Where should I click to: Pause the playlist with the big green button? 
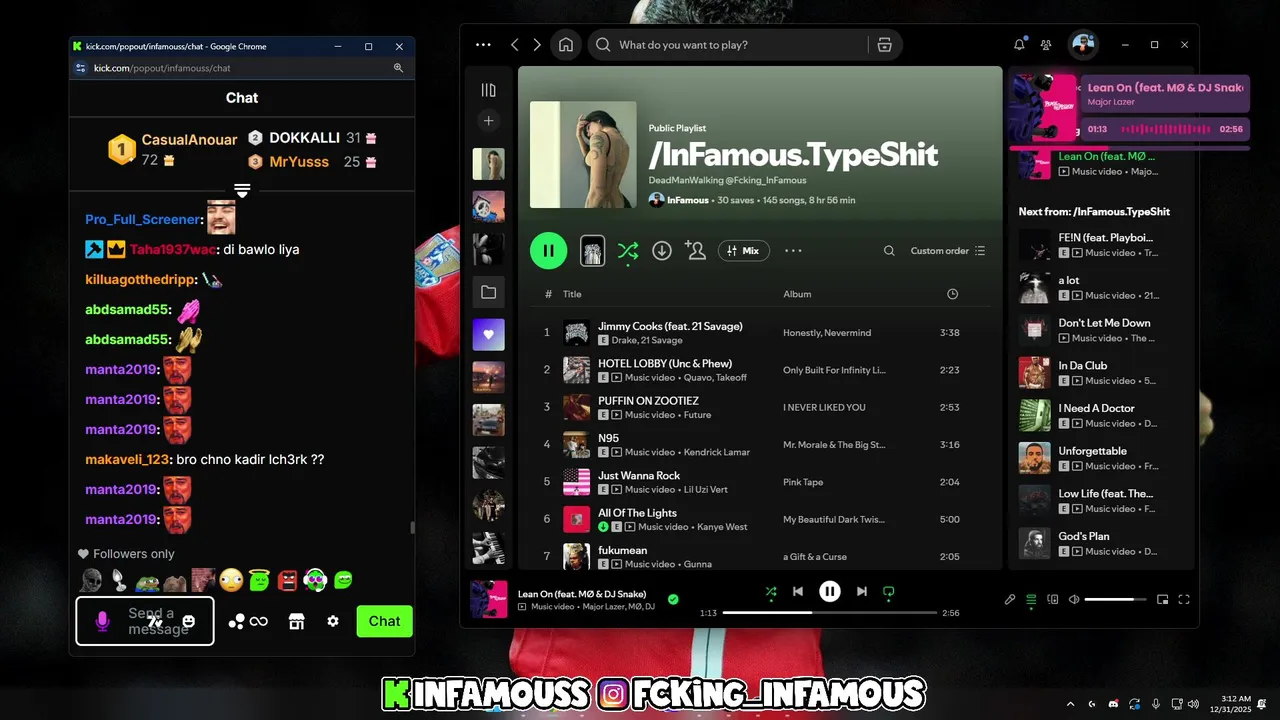point(548,250)
